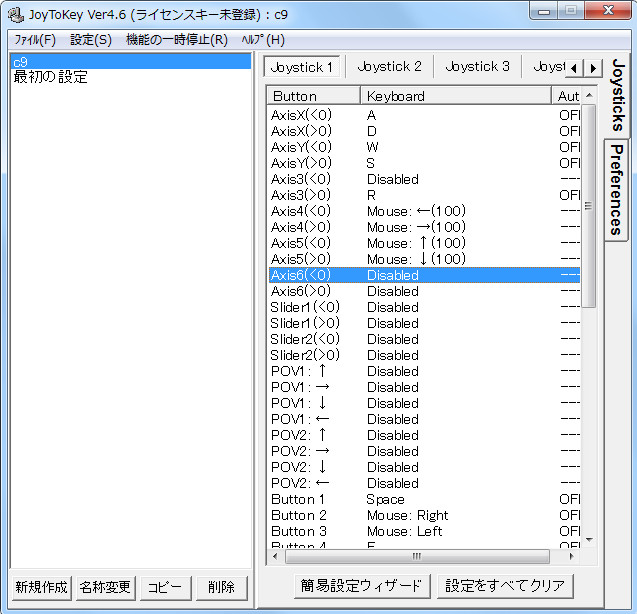This screenshot has height=614, width=637.
Task: Click the コピー button
Action: [165, 587]
